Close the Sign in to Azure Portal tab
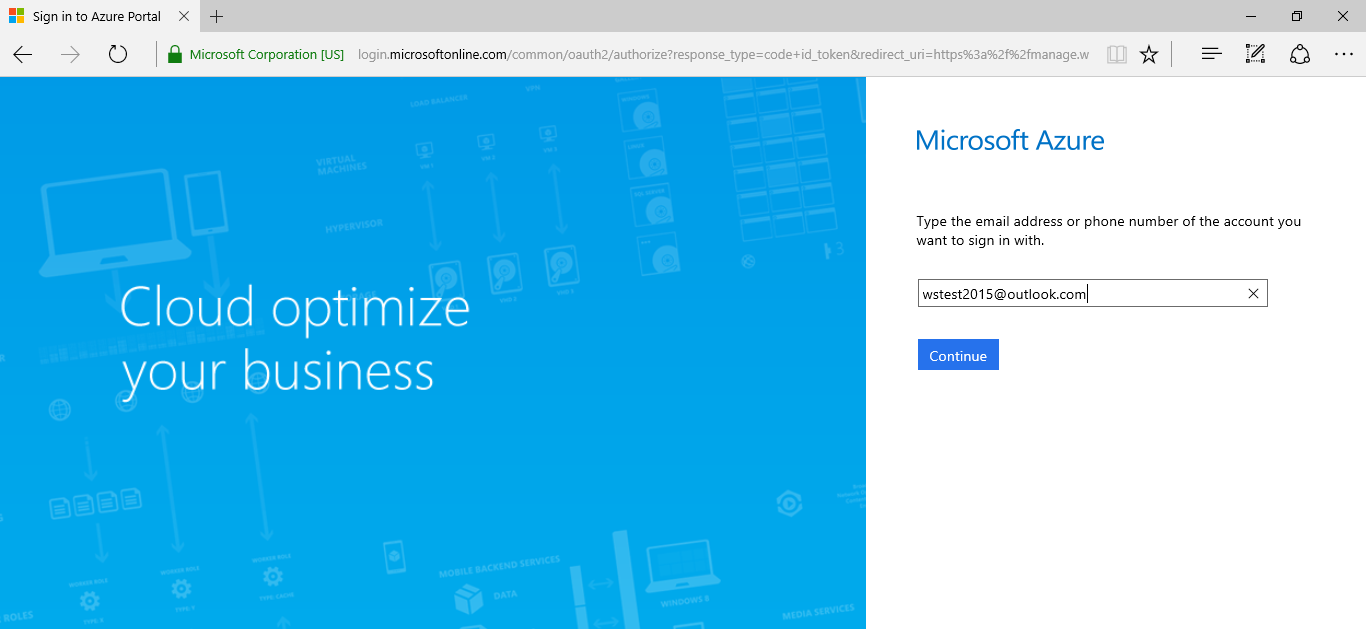This screenshot has height=629, width=1366. [183, 16]
